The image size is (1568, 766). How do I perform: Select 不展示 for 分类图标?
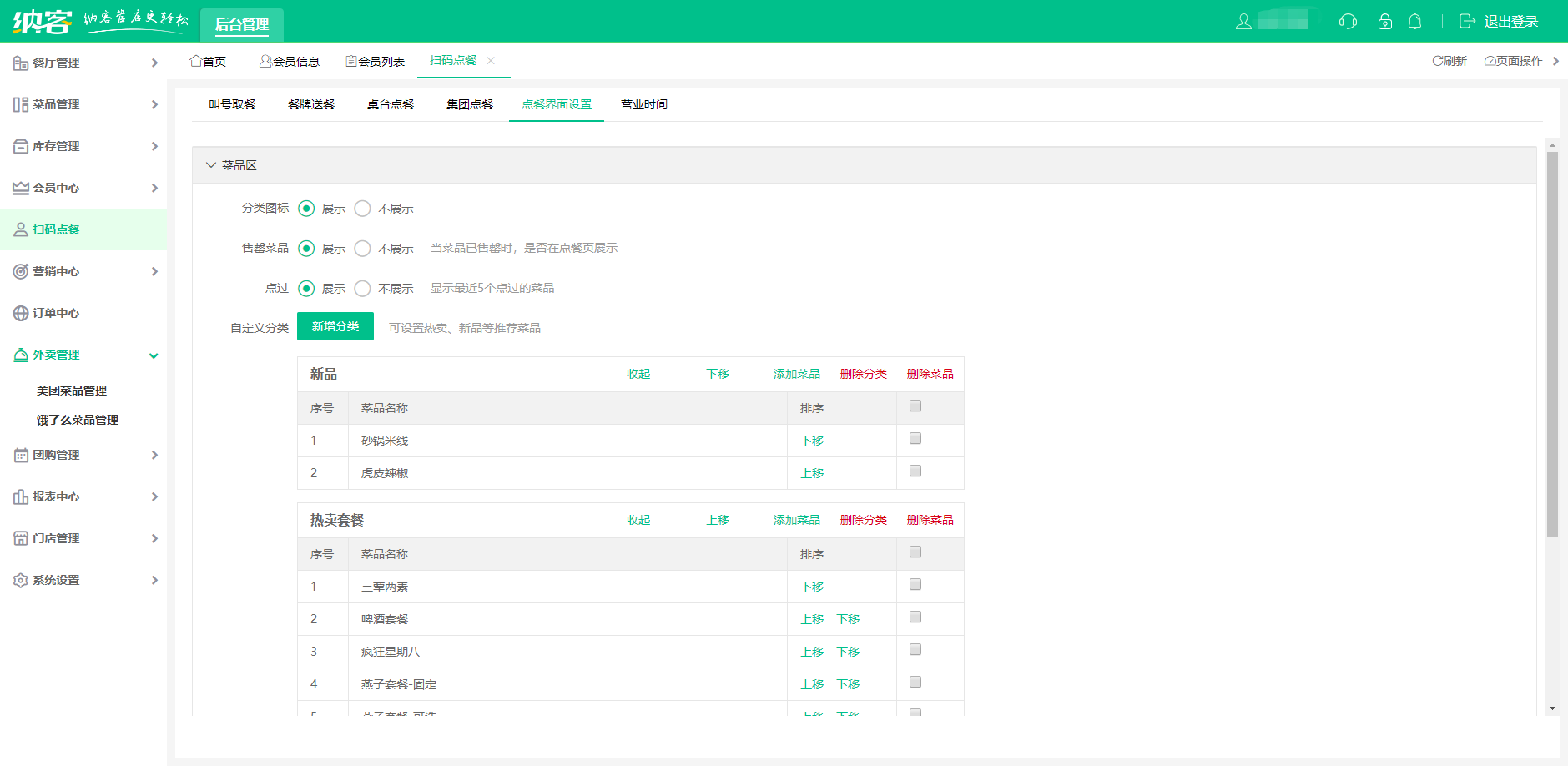coord(362,209)
